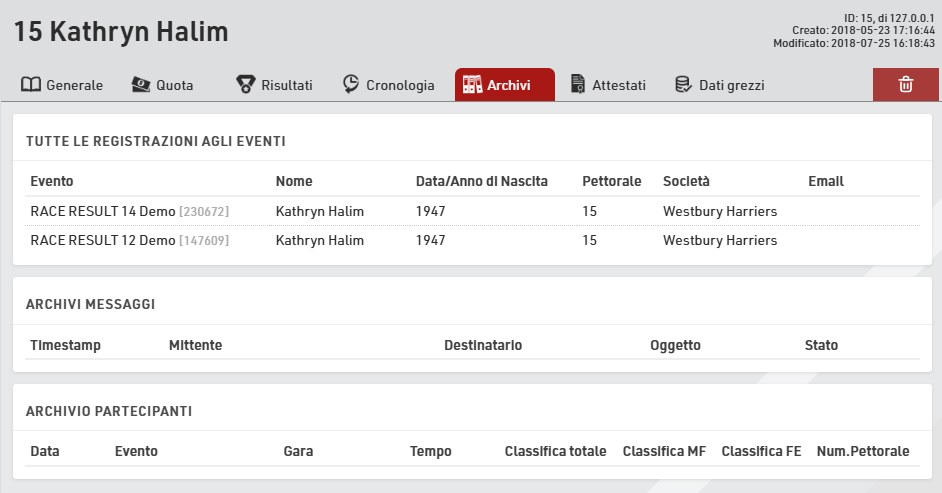This screenshot has width=942, height=493.
Task: Click the certificate icon on Attestati tab
Action: pyautogui.click(x=578, y=85)
